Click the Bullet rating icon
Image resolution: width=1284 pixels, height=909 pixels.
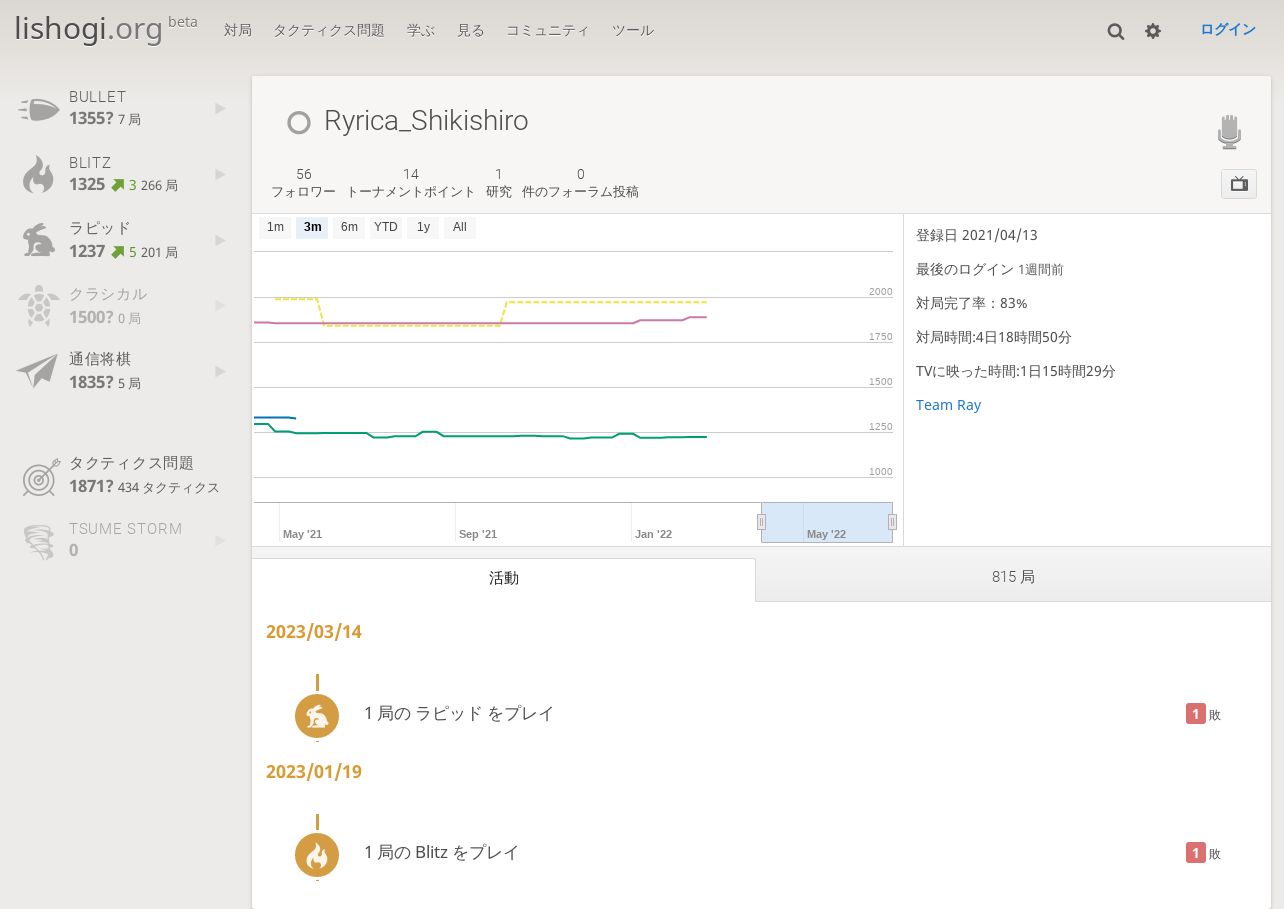(x=39, y=108)
